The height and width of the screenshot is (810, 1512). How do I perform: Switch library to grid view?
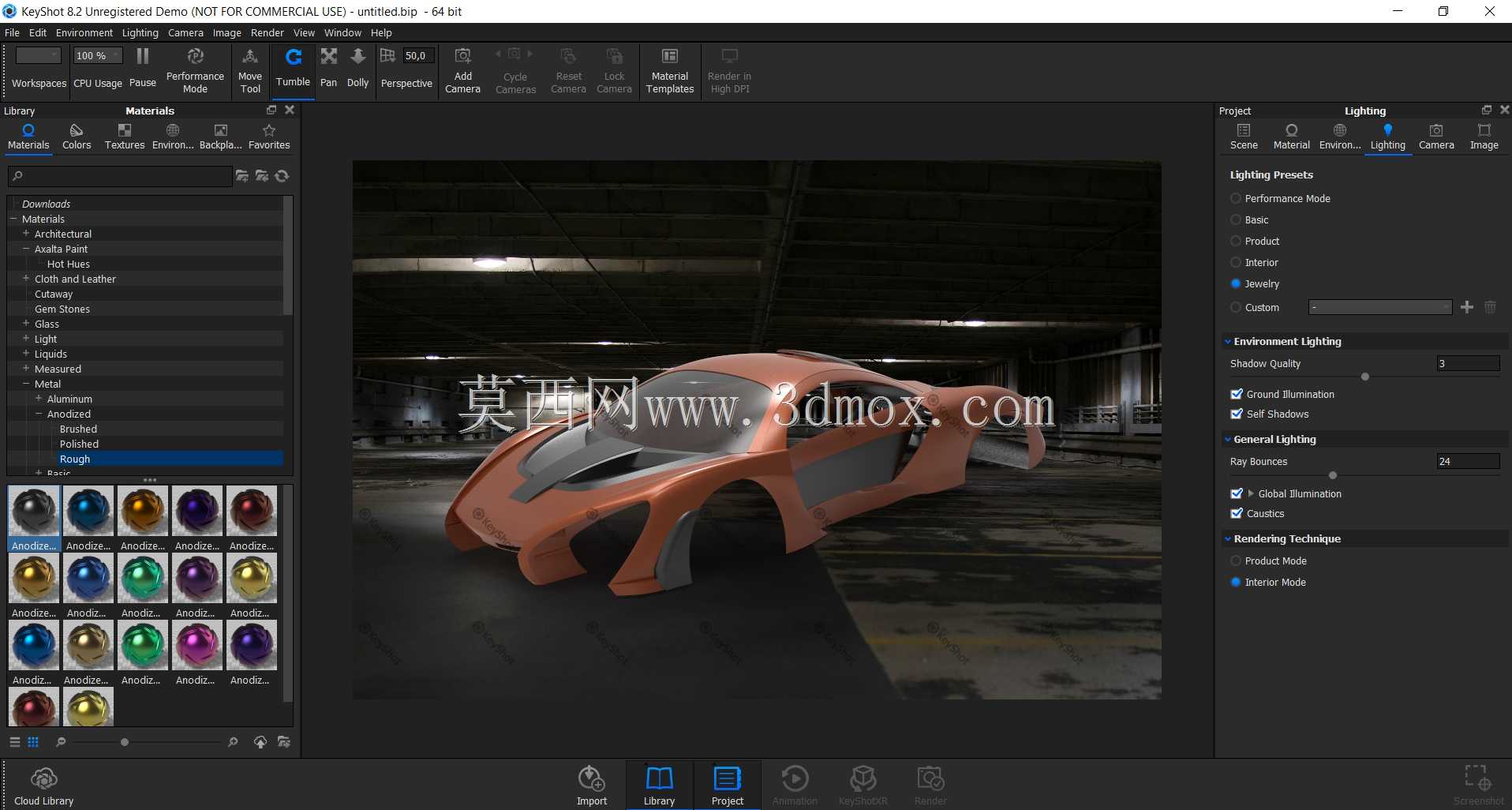[33, 742]
